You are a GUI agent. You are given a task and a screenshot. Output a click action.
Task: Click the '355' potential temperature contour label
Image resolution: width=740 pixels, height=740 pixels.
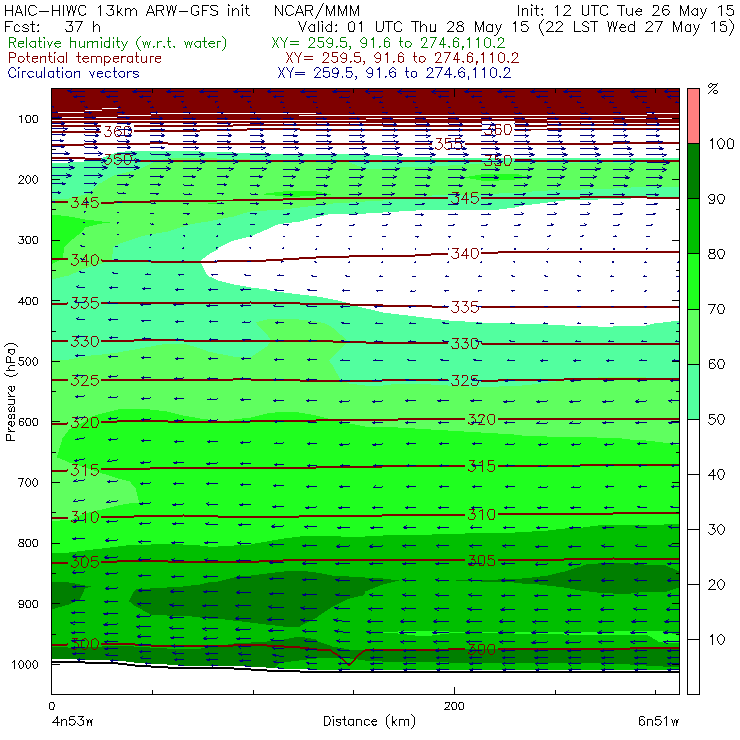click(x=448, y=143)
